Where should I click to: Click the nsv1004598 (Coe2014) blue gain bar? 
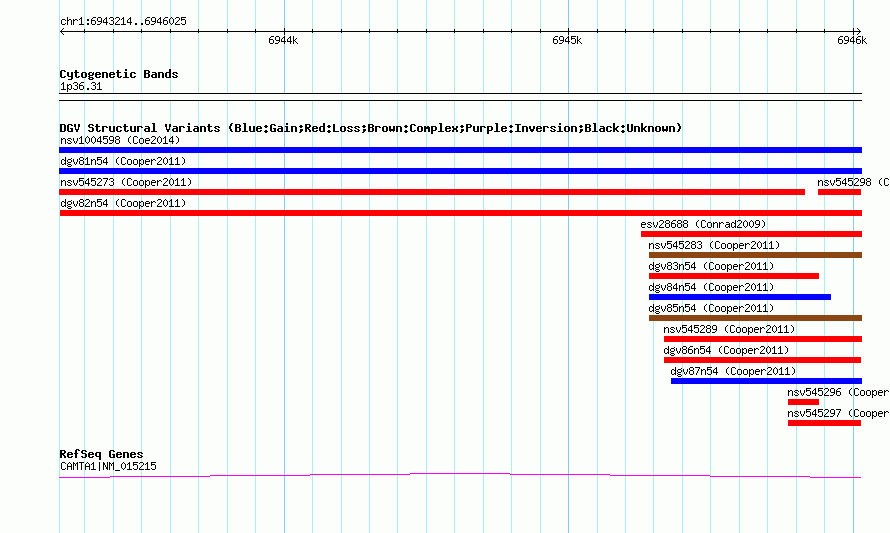[460, 150]
